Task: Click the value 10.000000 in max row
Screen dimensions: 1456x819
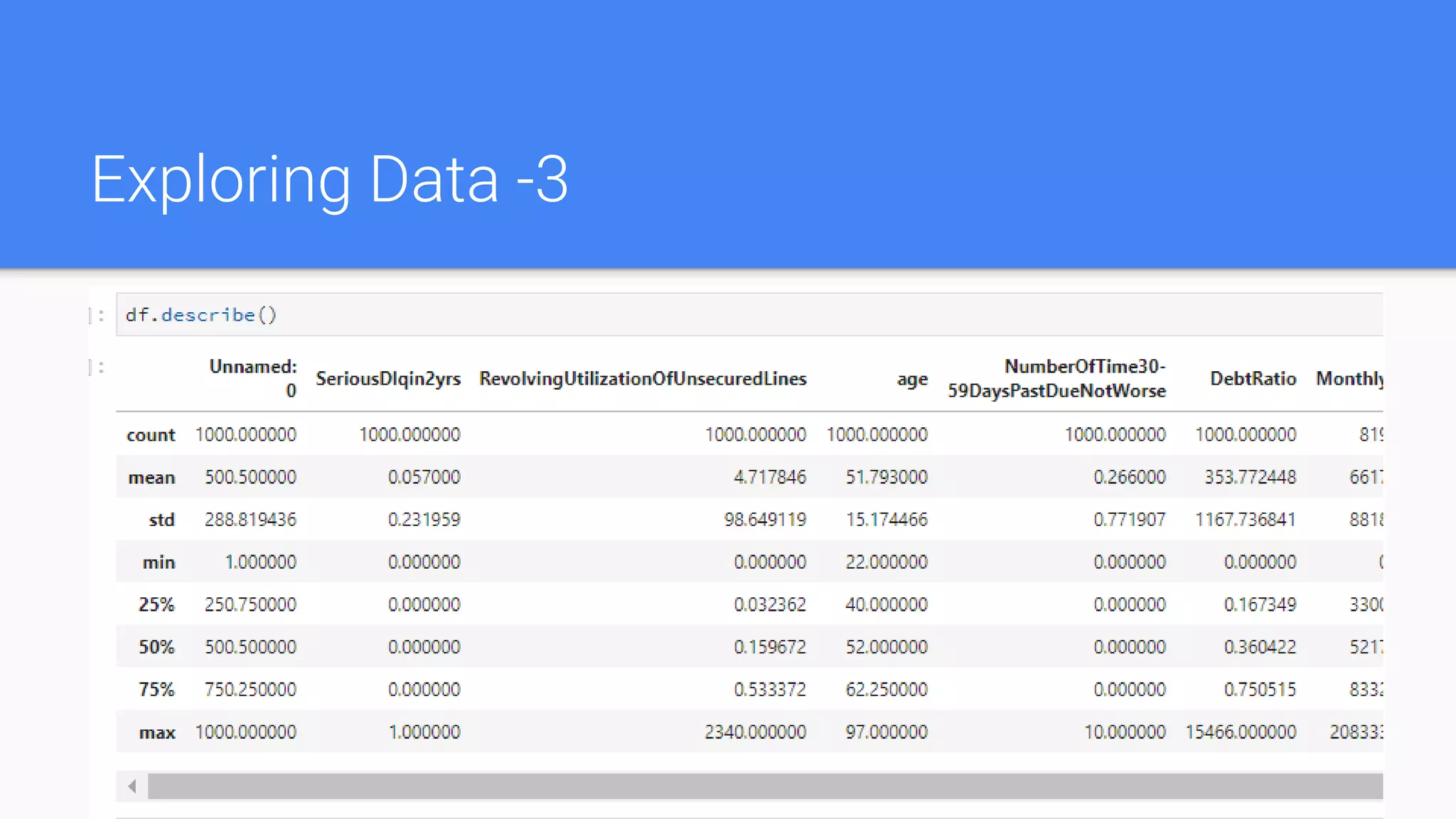Action: (x=1125, y=732)
